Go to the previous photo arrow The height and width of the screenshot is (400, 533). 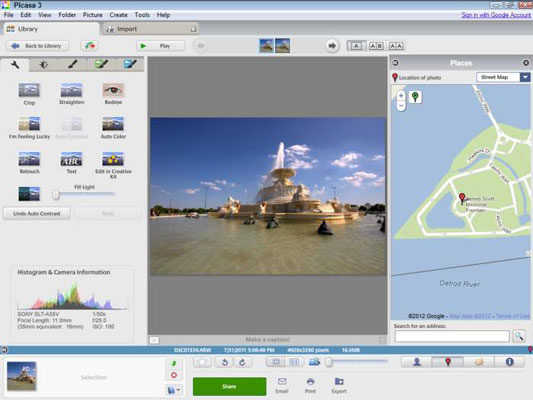201,46
